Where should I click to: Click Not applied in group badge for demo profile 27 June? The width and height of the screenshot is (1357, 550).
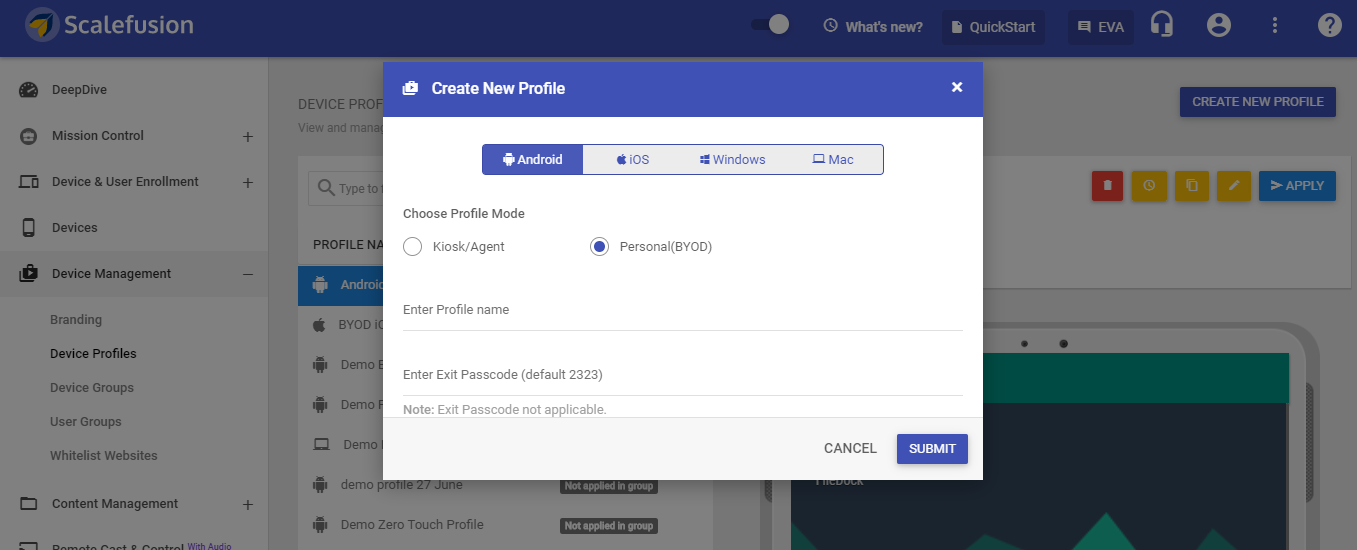[608, 486]
